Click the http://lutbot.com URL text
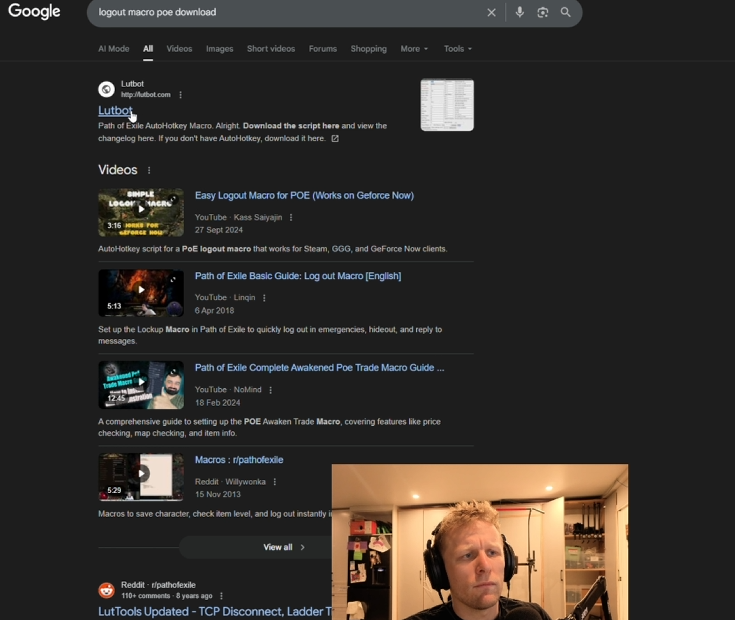735x620 pixels. (x=146, y=95)
